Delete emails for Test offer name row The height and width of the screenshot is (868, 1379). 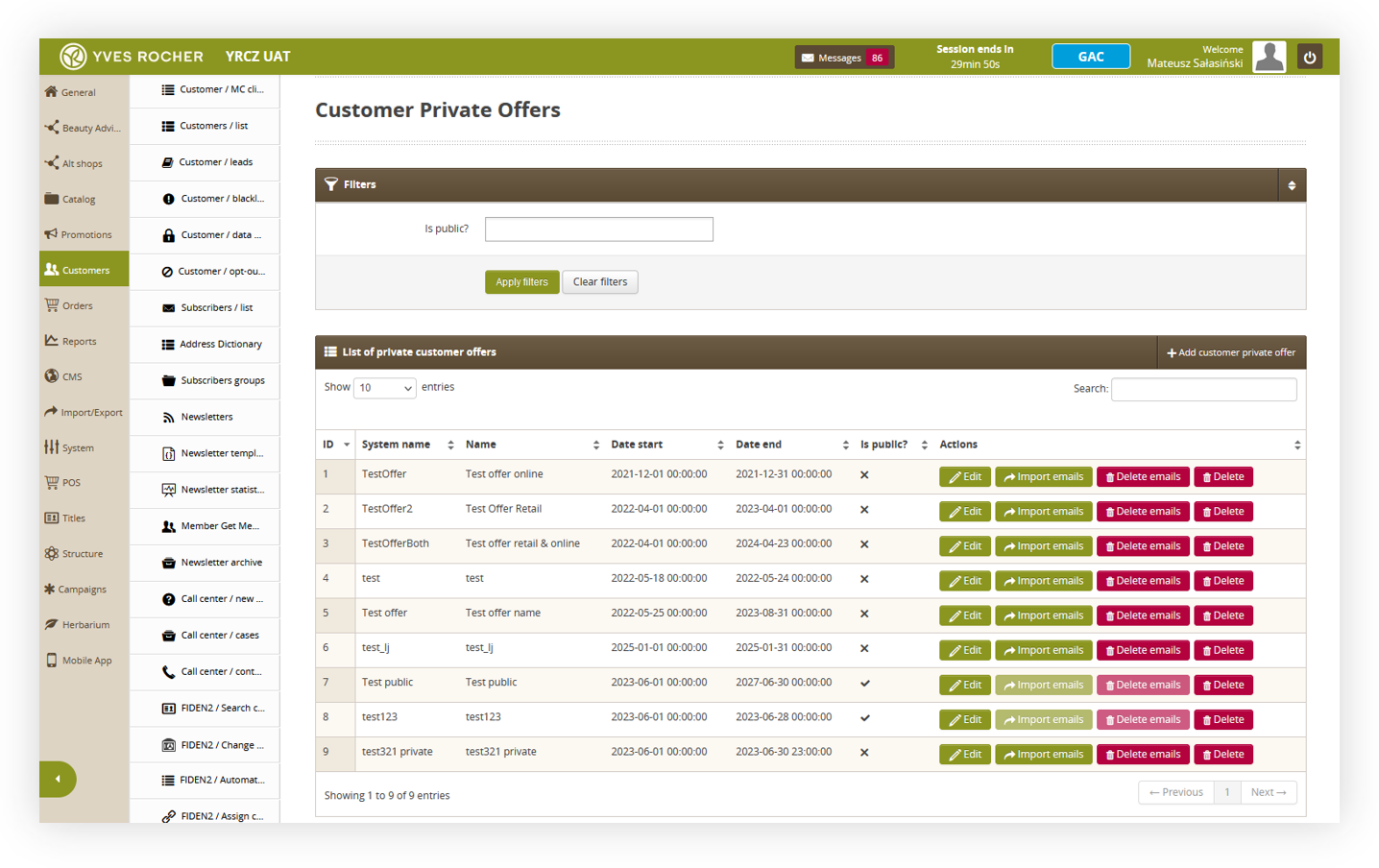(x=1143, y=615)
